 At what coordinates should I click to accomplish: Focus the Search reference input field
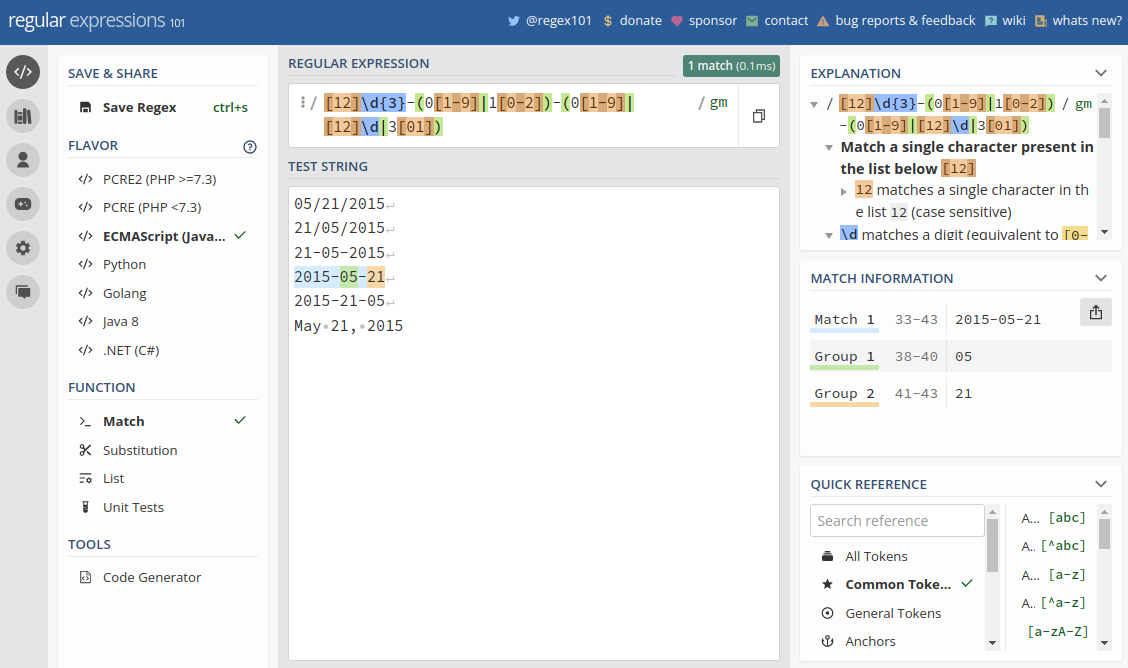pyautogui.click(x=897, y=520)
